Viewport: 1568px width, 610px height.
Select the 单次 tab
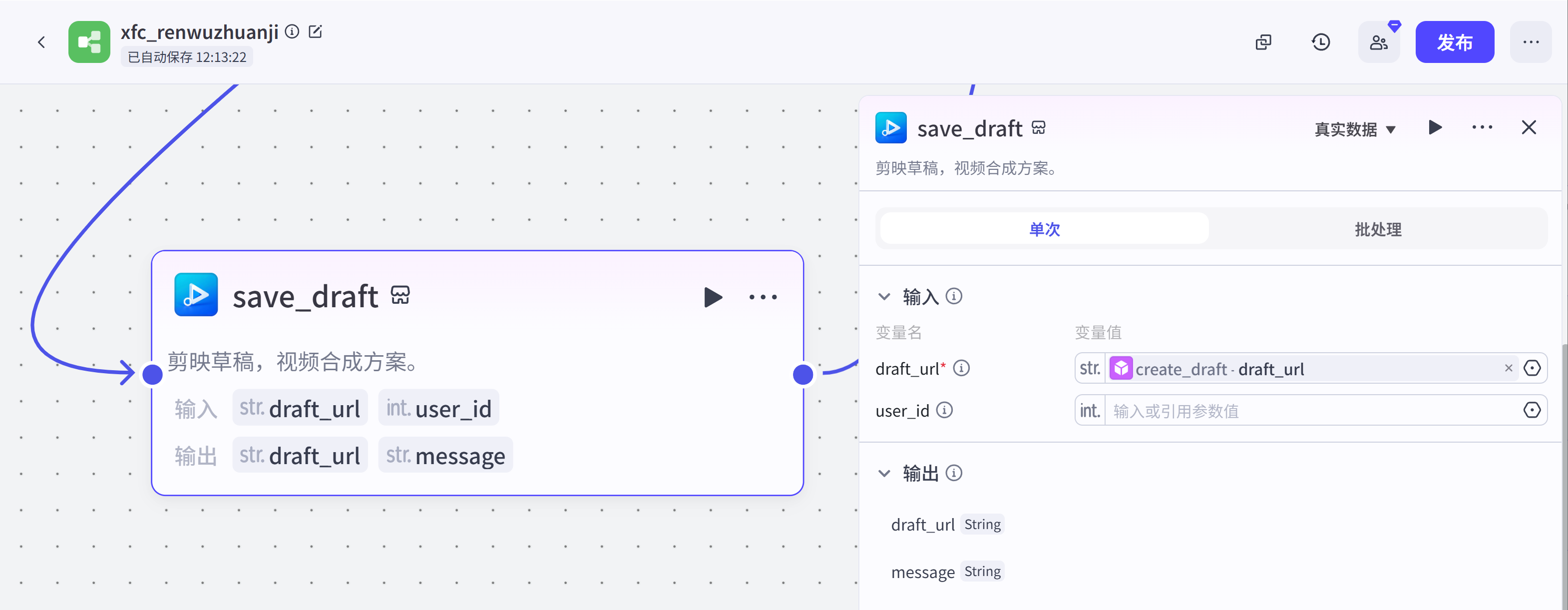1044,229
